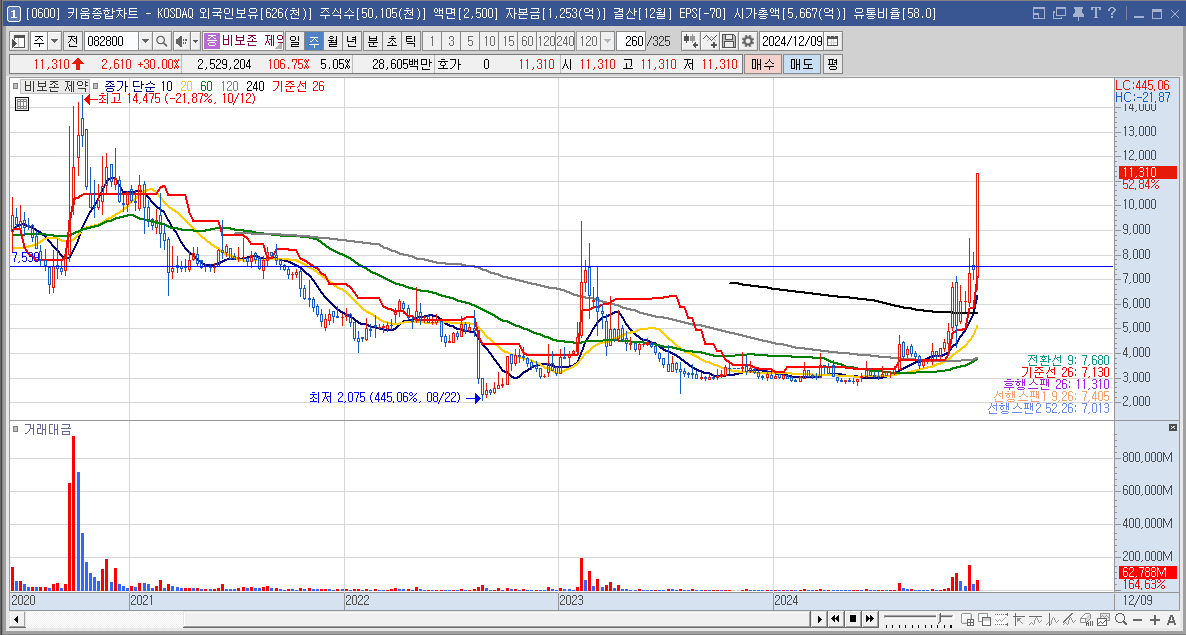Click the pin window icon in title bar

point(1078,13)
